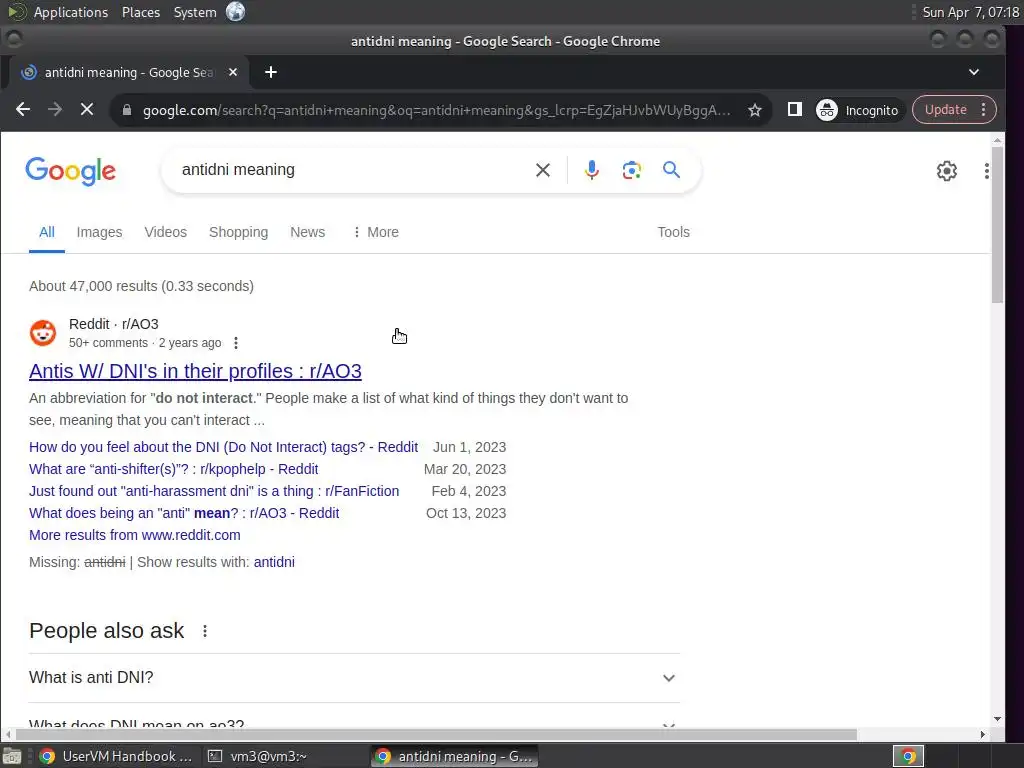Expand 'What is anti DNI?' question
The image size is (1024, 768).
[x=354, y=678]
